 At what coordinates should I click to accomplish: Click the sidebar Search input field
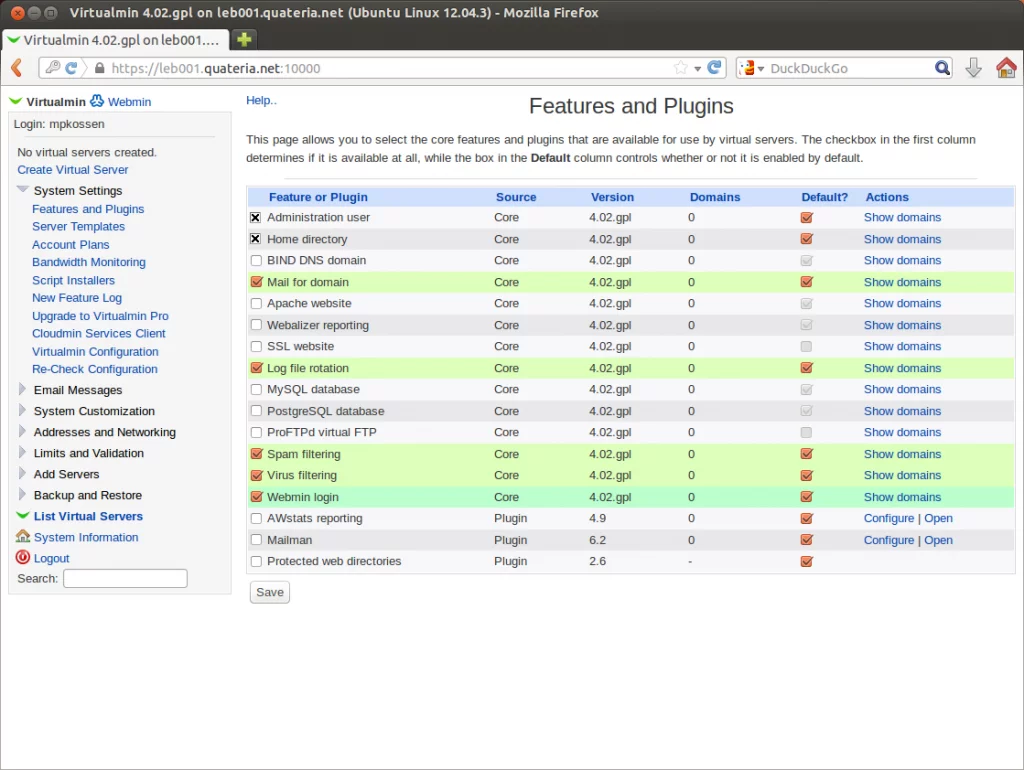coord(125,578)
